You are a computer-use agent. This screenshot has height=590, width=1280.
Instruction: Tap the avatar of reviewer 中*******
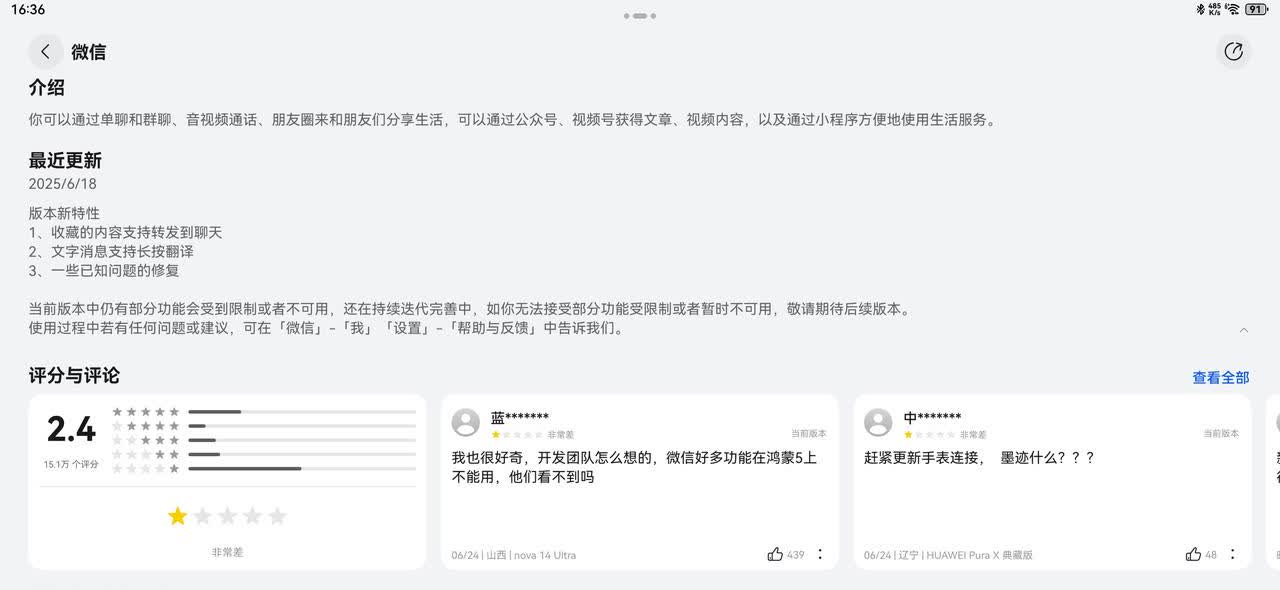pos(878,422)
